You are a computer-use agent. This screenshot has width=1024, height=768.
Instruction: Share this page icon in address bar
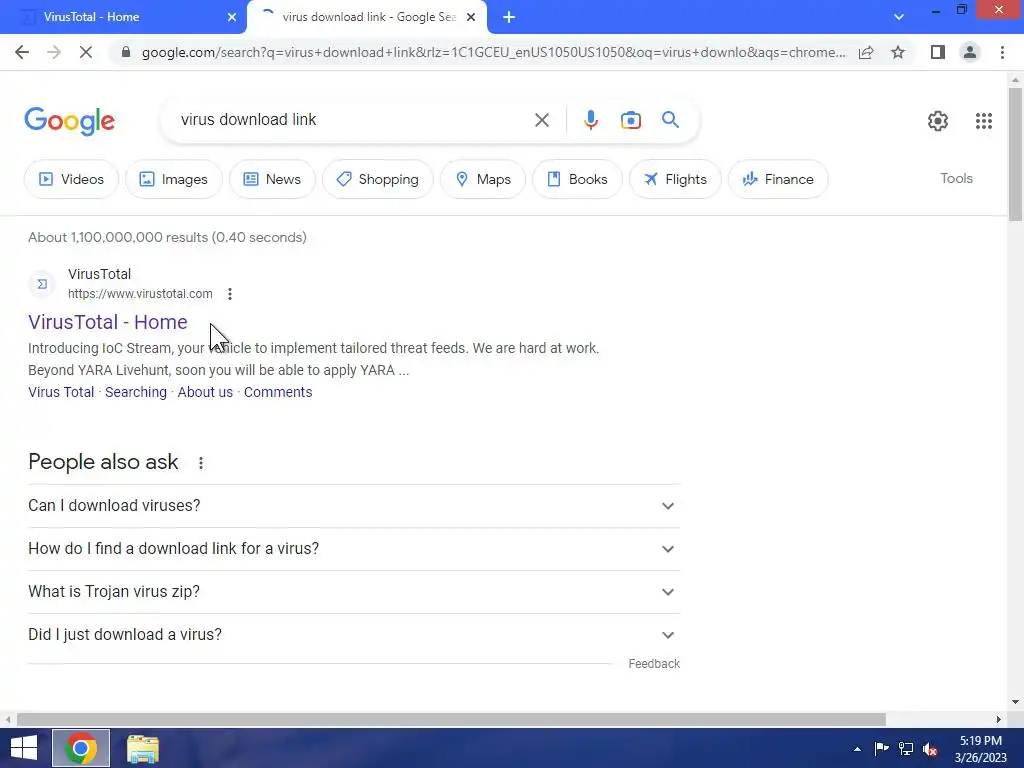866,52
